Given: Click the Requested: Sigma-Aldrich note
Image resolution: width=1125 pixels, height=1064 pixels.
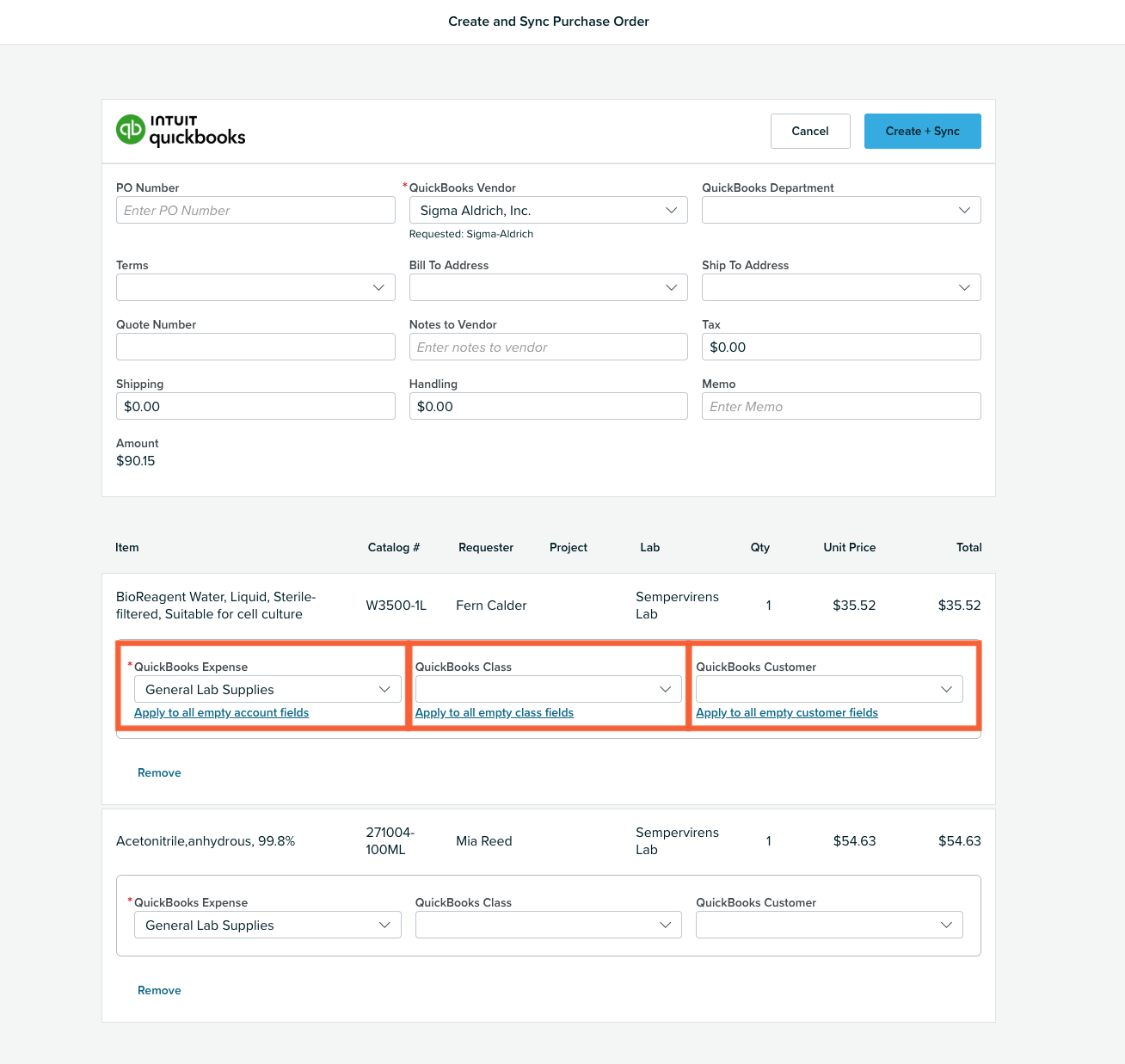Looking at the screenshot, I should point(471,234).
